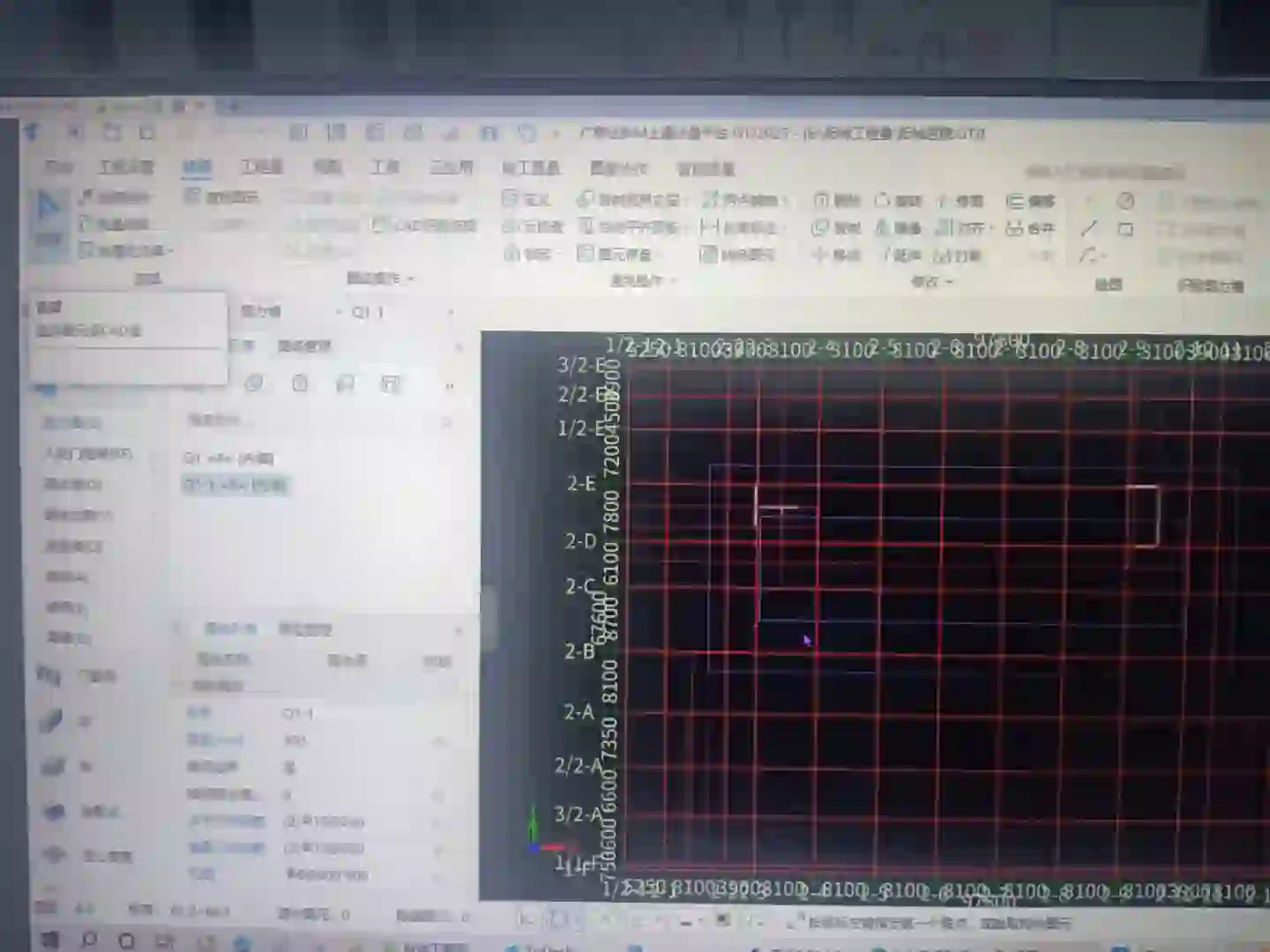Select the 打断 (Break) tool
The image size is (1270, 952).
(x=958, y=256)
